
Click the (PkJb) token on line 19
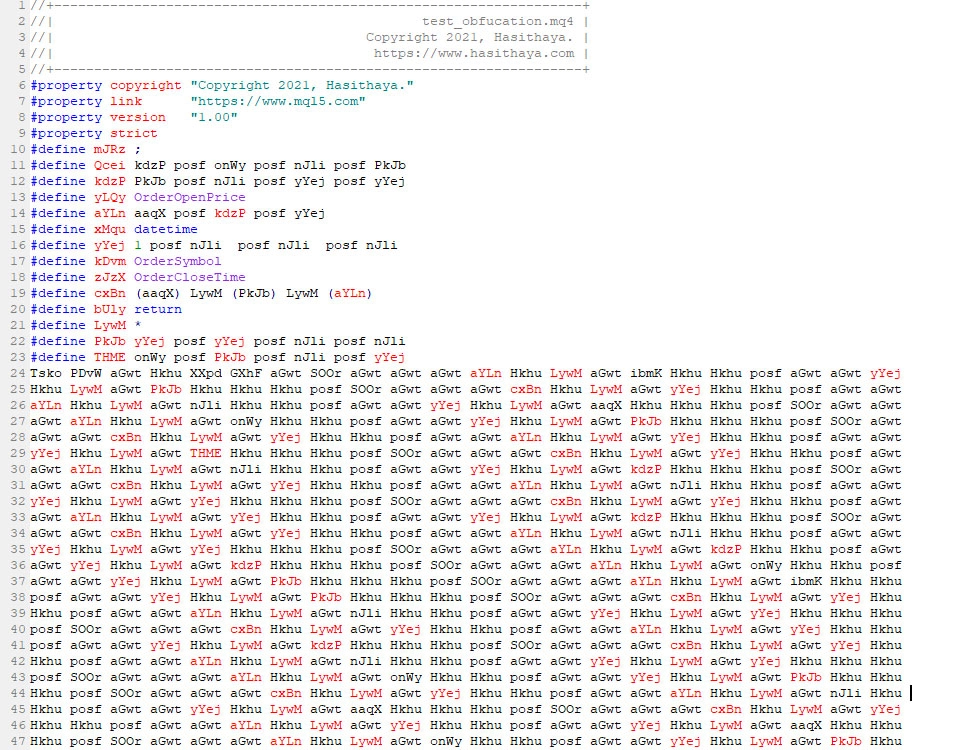pyautogui.click(x=254, y=293)
